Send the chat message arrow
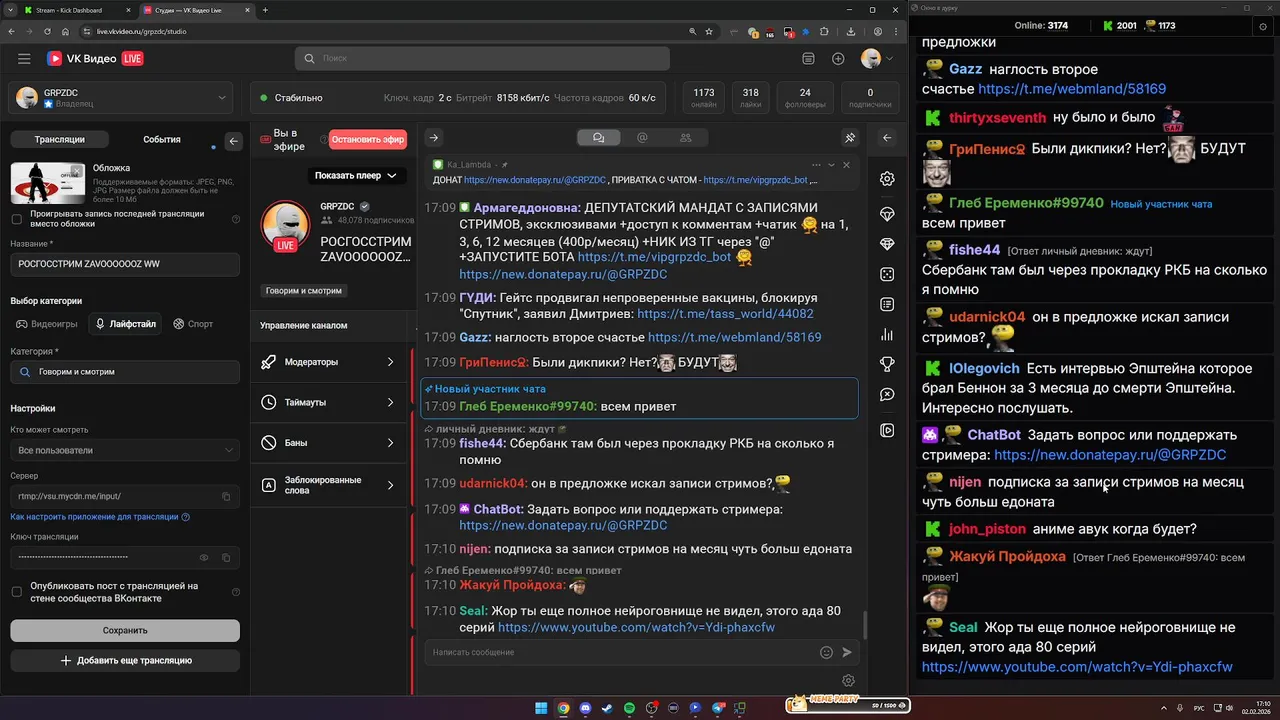 847,652
